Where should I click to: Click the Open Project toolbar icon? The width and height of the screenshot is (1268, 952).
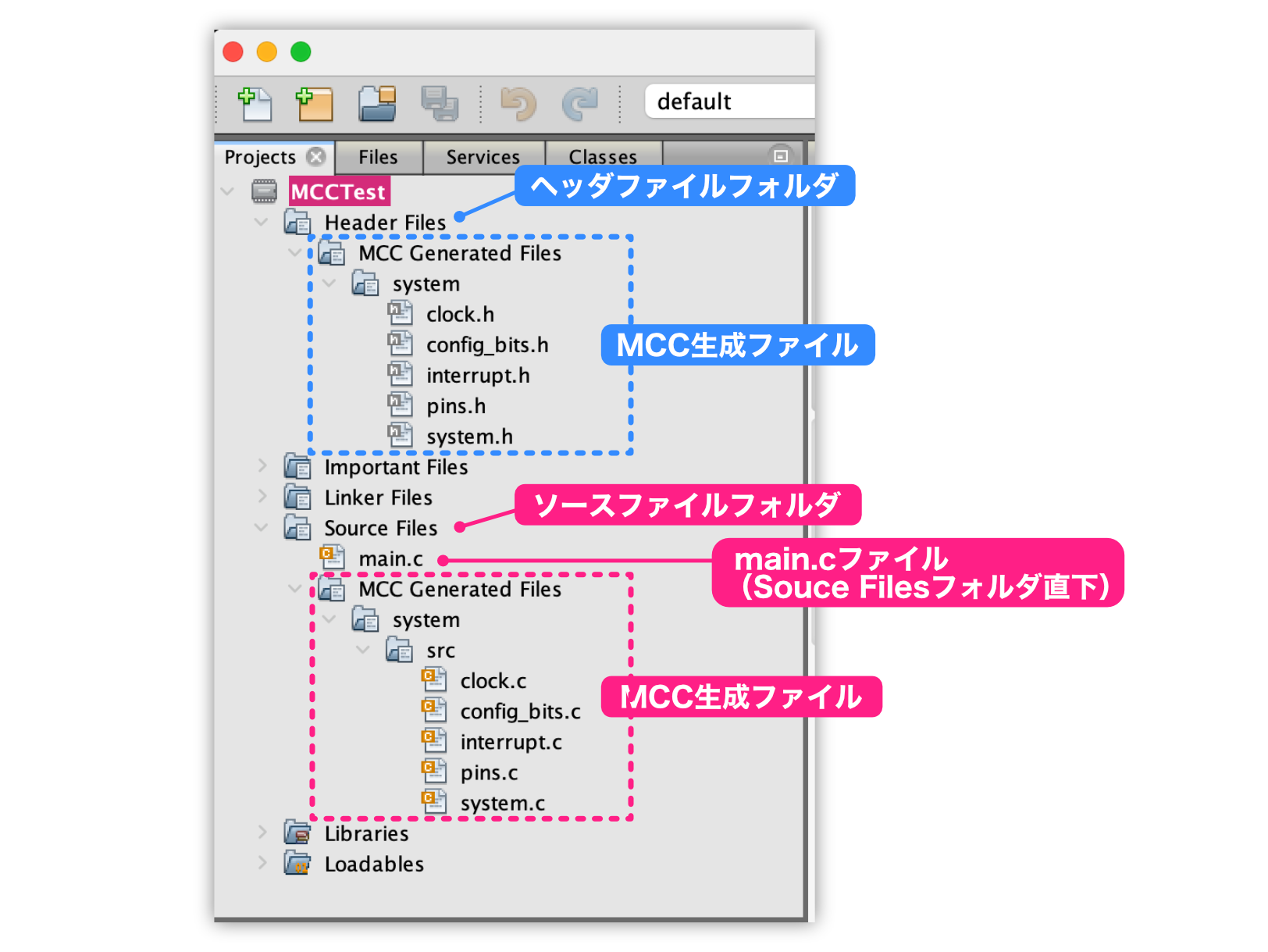(x=376, y=104)
